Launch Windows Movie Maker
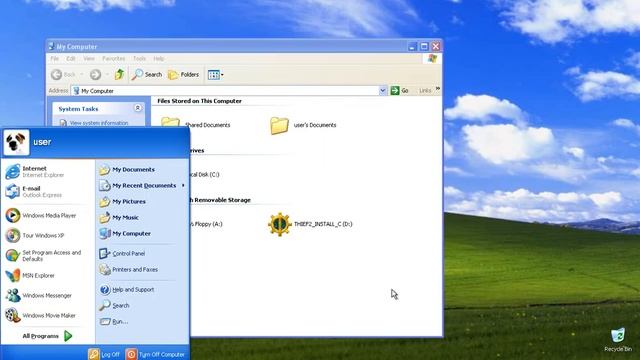The height and width of the screenshot is (360, 640). (40, 315)
